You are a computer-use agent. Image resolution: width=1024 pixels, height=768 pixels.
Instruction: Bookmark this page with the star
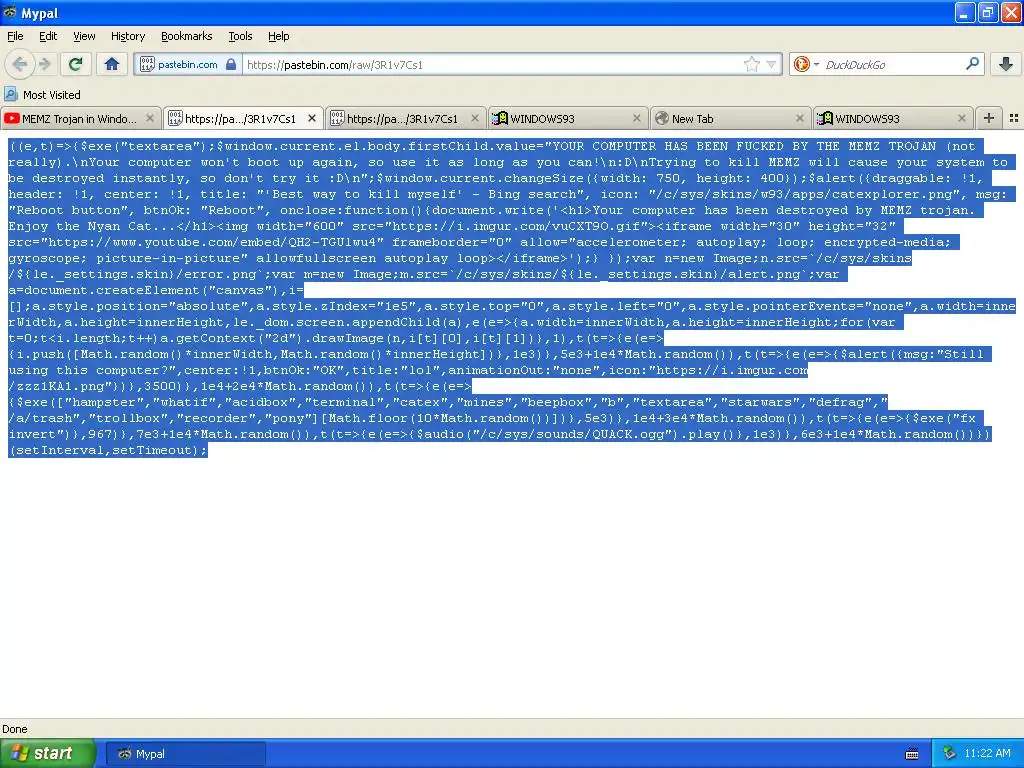[x=752, y=64]
